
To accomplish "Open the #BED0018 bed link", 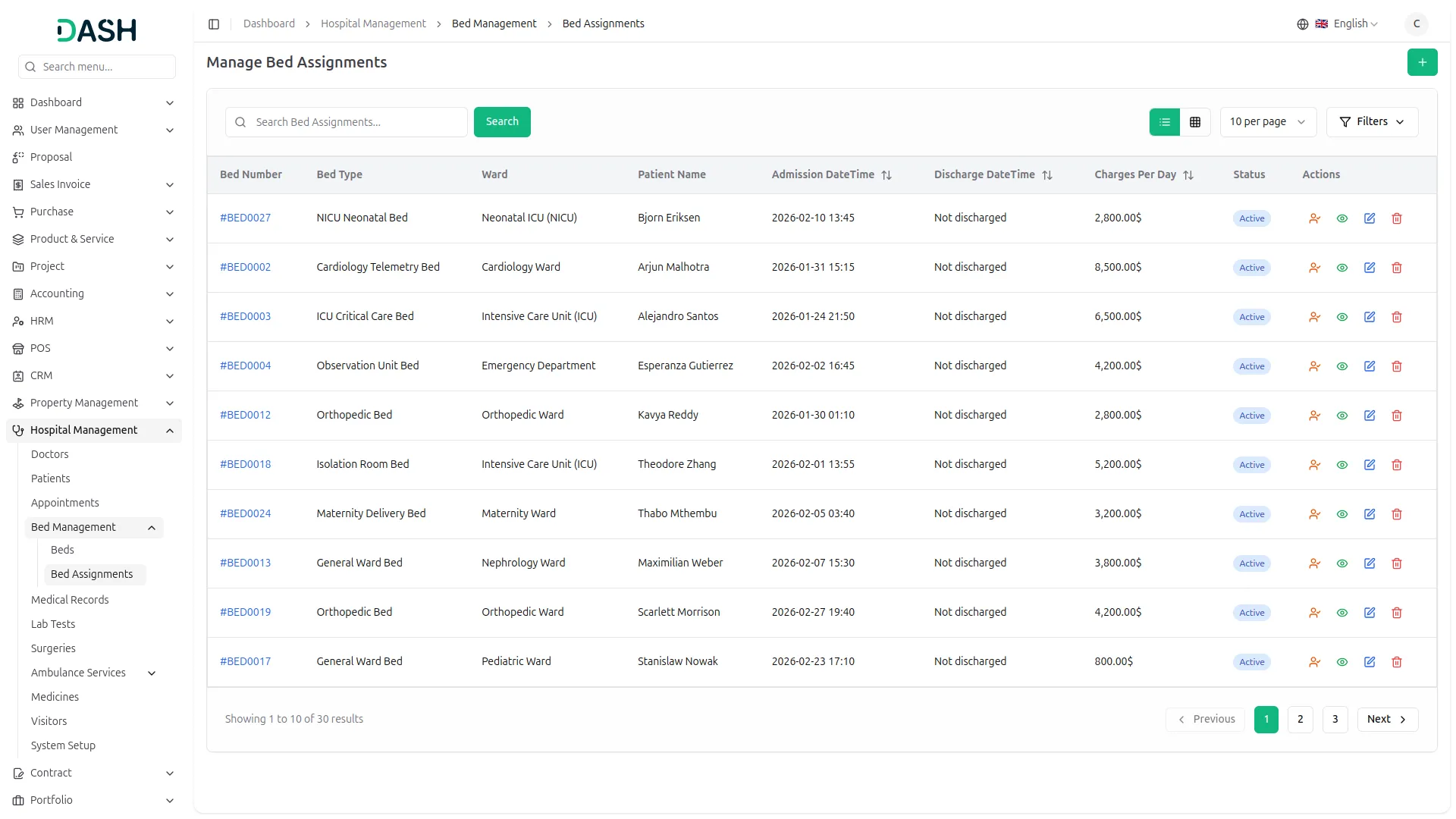I will 245,464.
